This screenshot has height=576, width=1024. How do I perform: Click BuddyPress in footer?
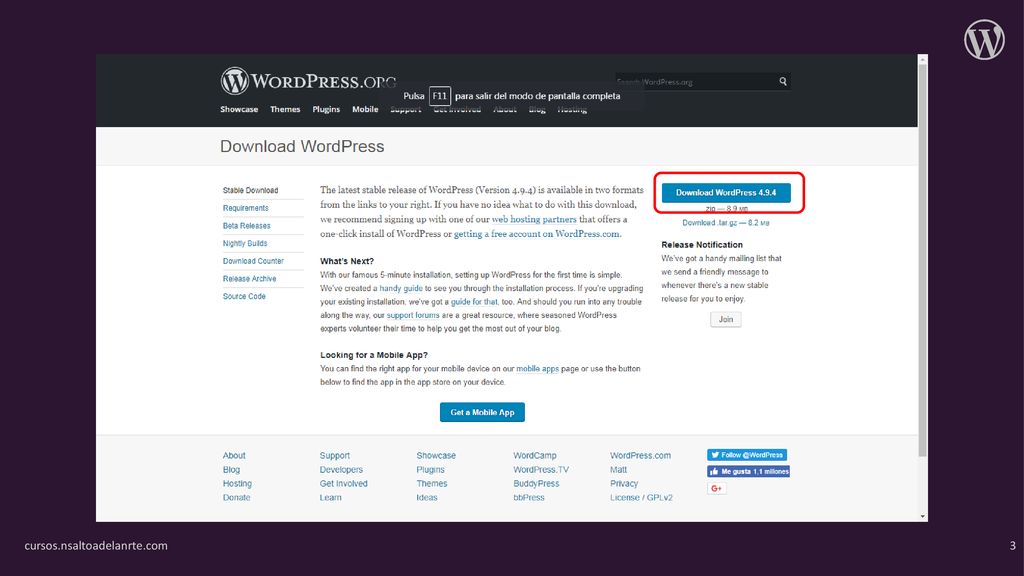coord(536,483)
